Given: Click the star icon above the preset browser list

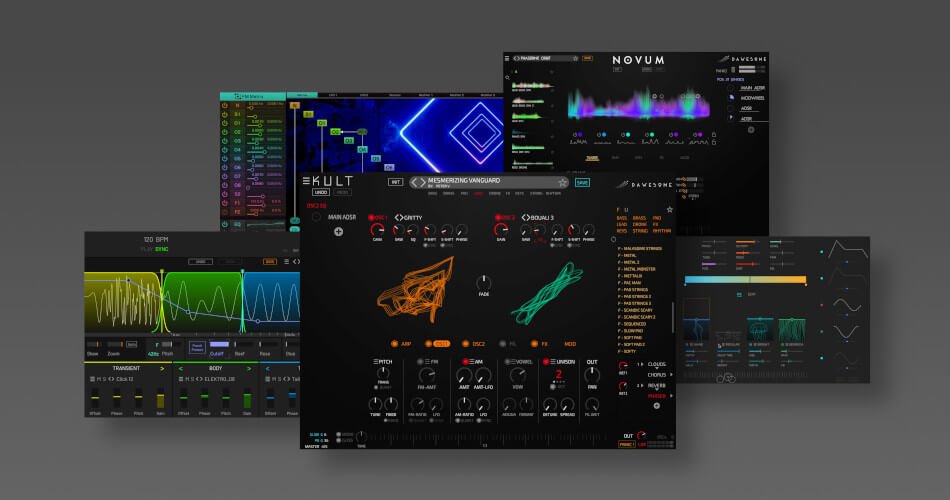Looking at the screenshot, I should pos(669,209).
